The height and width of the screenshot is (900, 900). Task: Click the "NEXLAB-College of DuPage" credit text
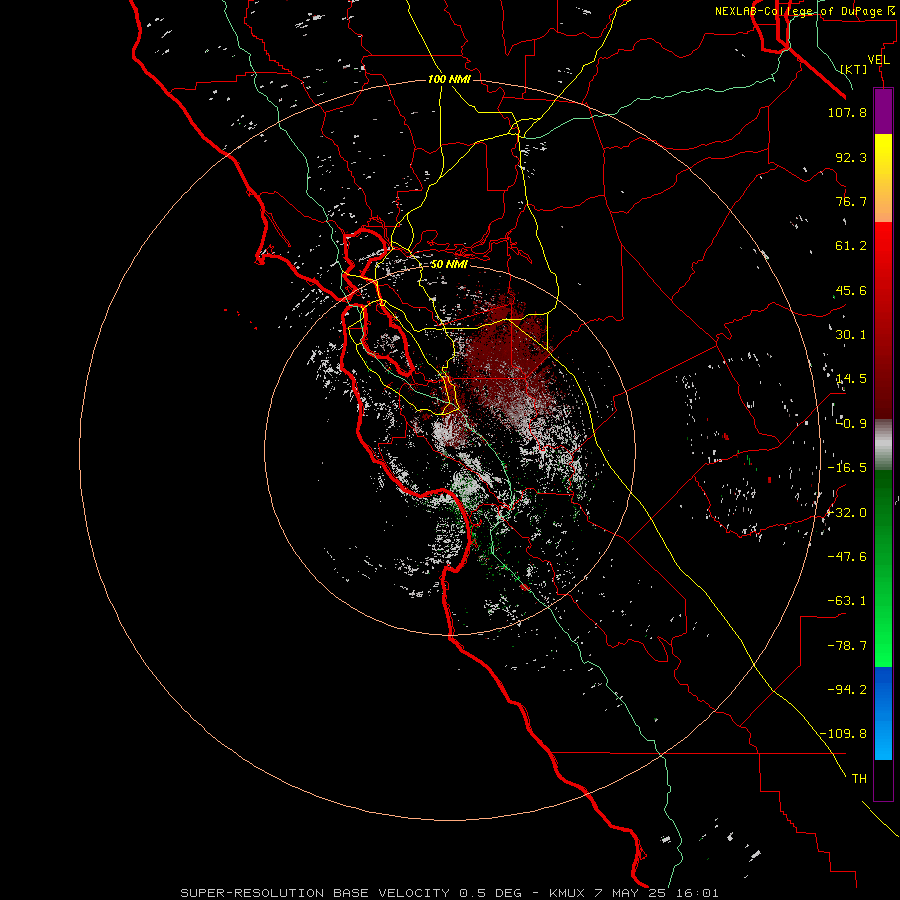click(800, 11)
